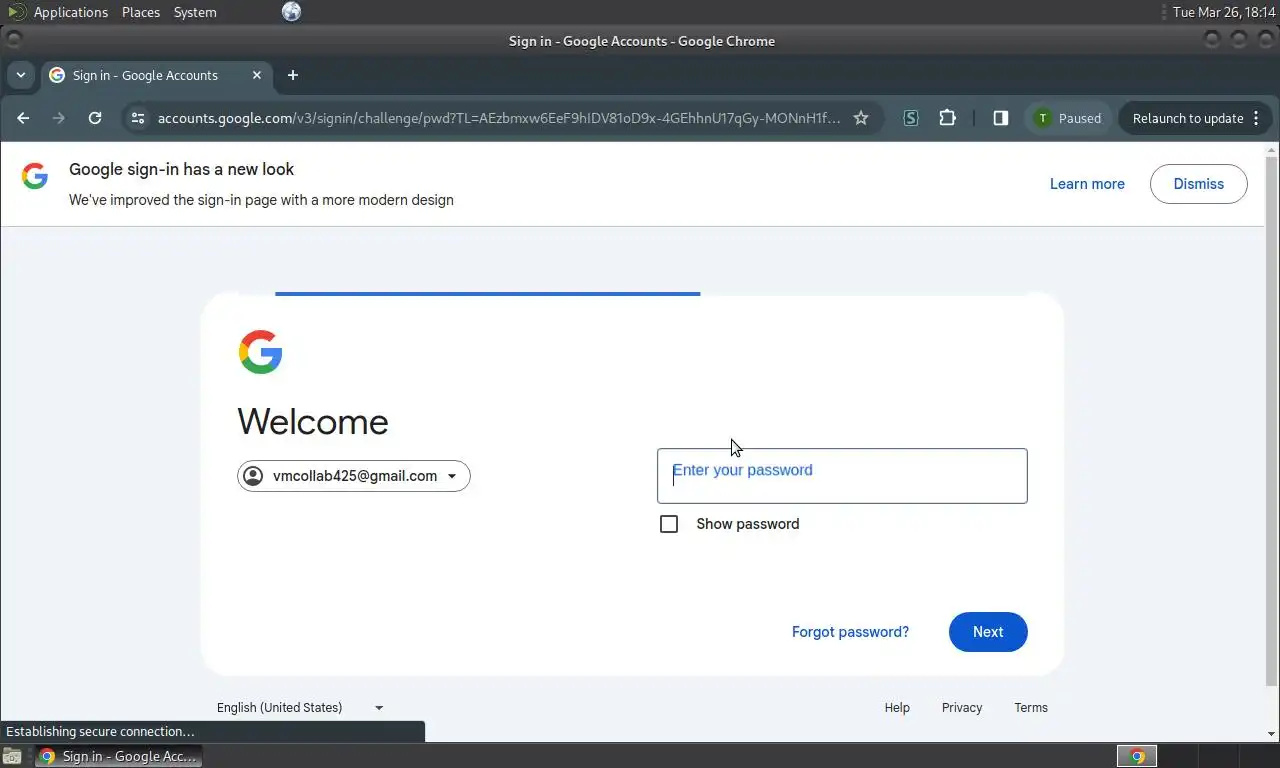Open the Extensions puzzle icon

coord(948,118)
